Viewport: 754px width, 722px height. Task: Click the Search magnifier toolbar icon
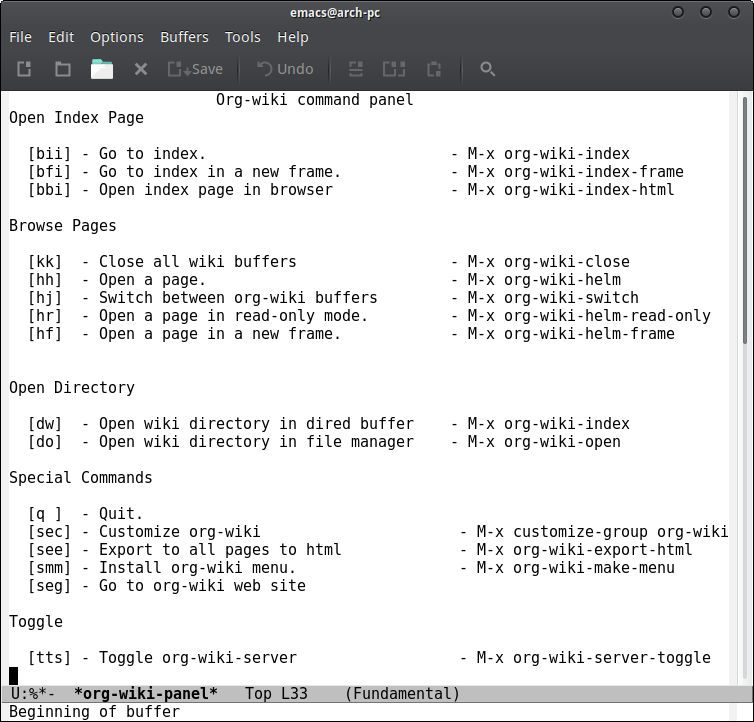pyautogui.click(x=488, y=69)
